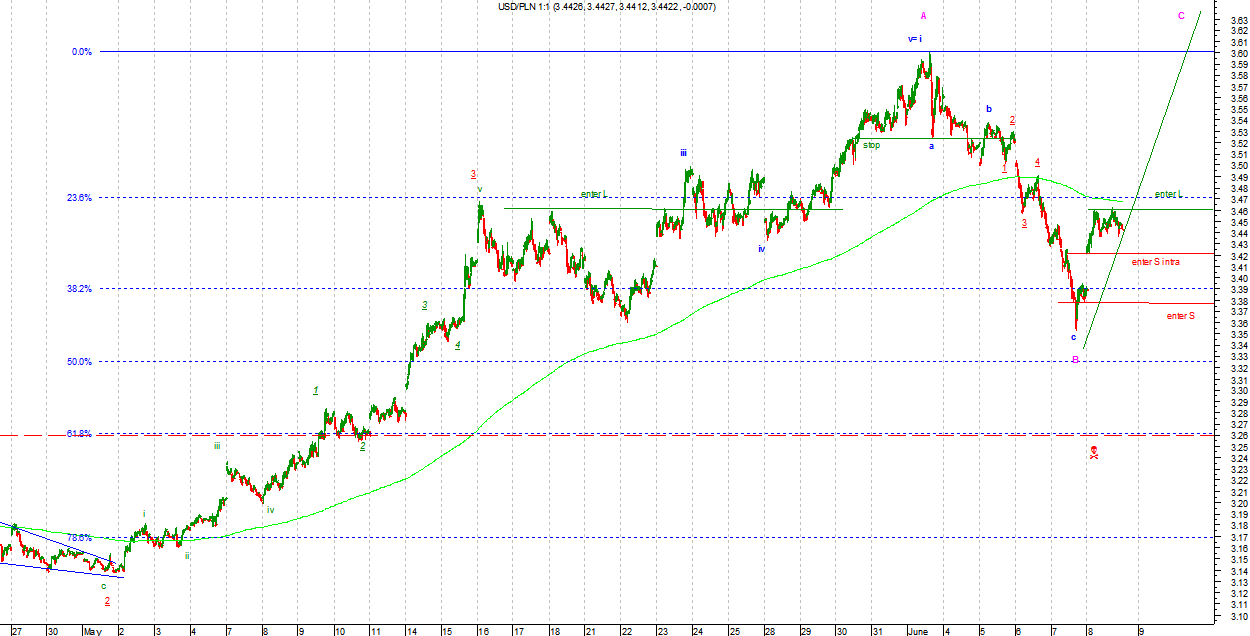The width and height of the screenshot is (1250, 636).
Task: Select the magenta wave C label
Action: click(1181, 15)
